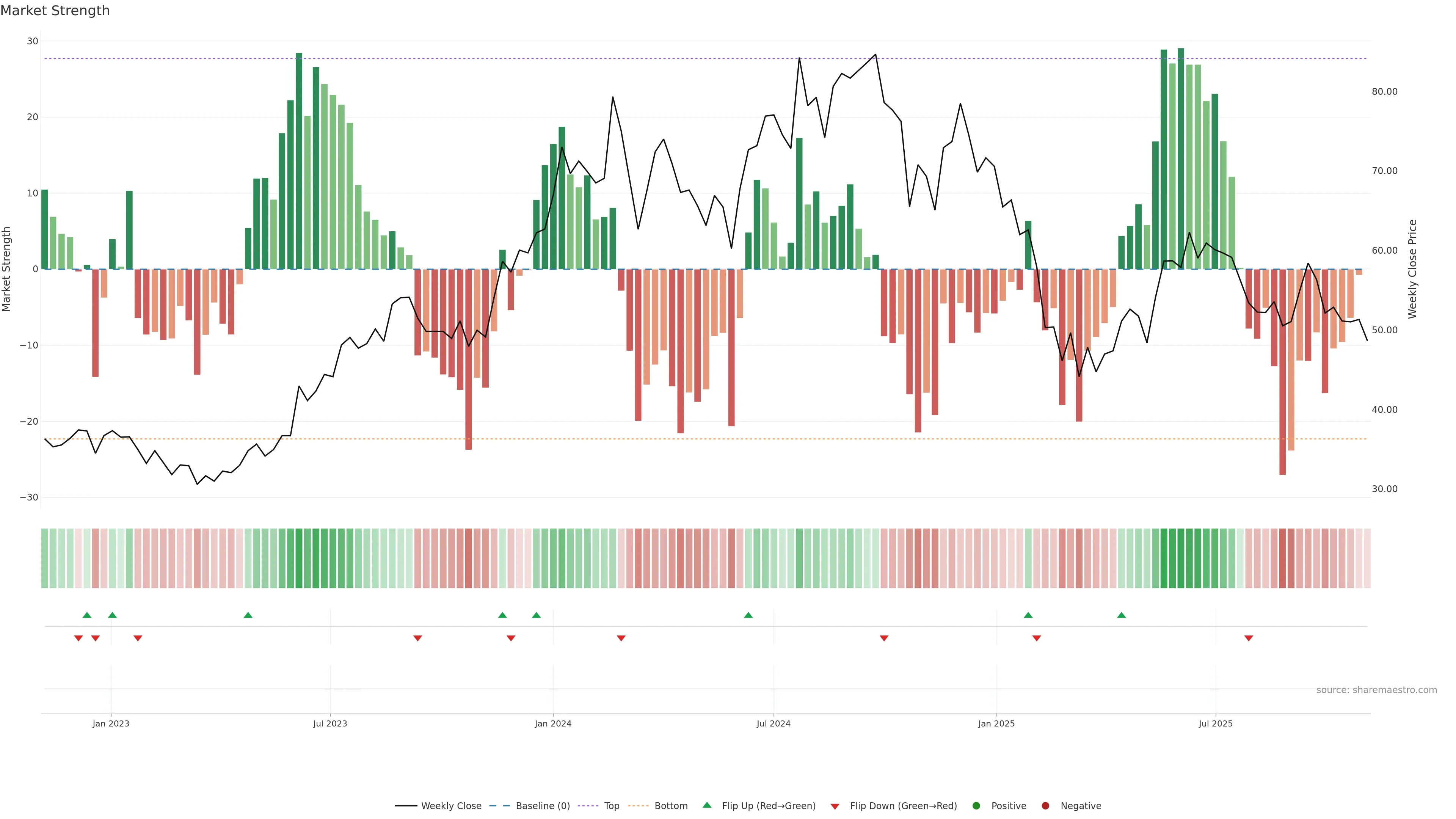The image size is (1456, 819).
Task: Click the first green flip-up marker on the timeline
Action: [x=87, y=615]
